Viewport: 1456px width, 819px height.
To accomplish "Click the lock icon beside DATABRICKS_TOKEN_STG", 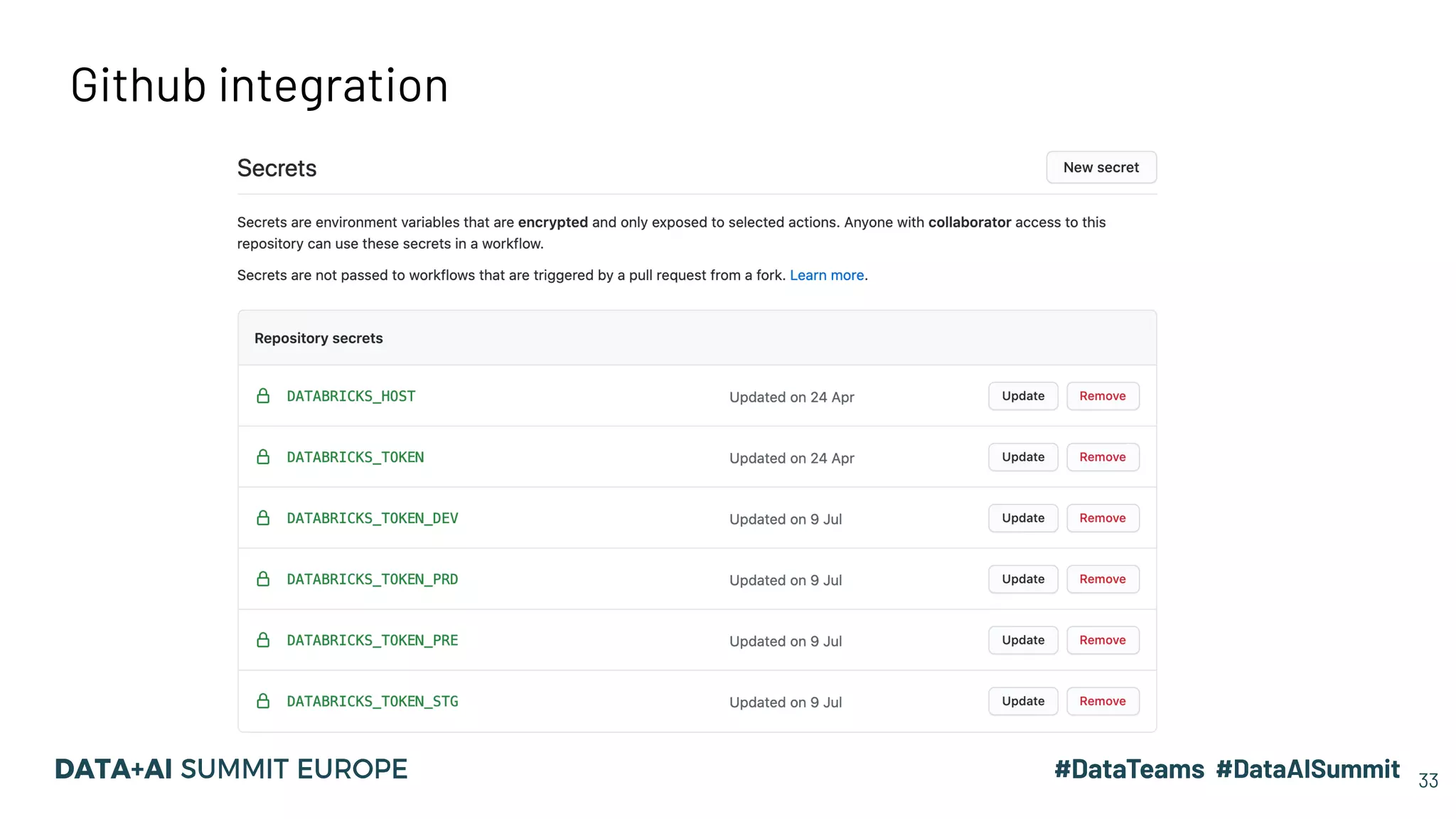I will 263,702.
